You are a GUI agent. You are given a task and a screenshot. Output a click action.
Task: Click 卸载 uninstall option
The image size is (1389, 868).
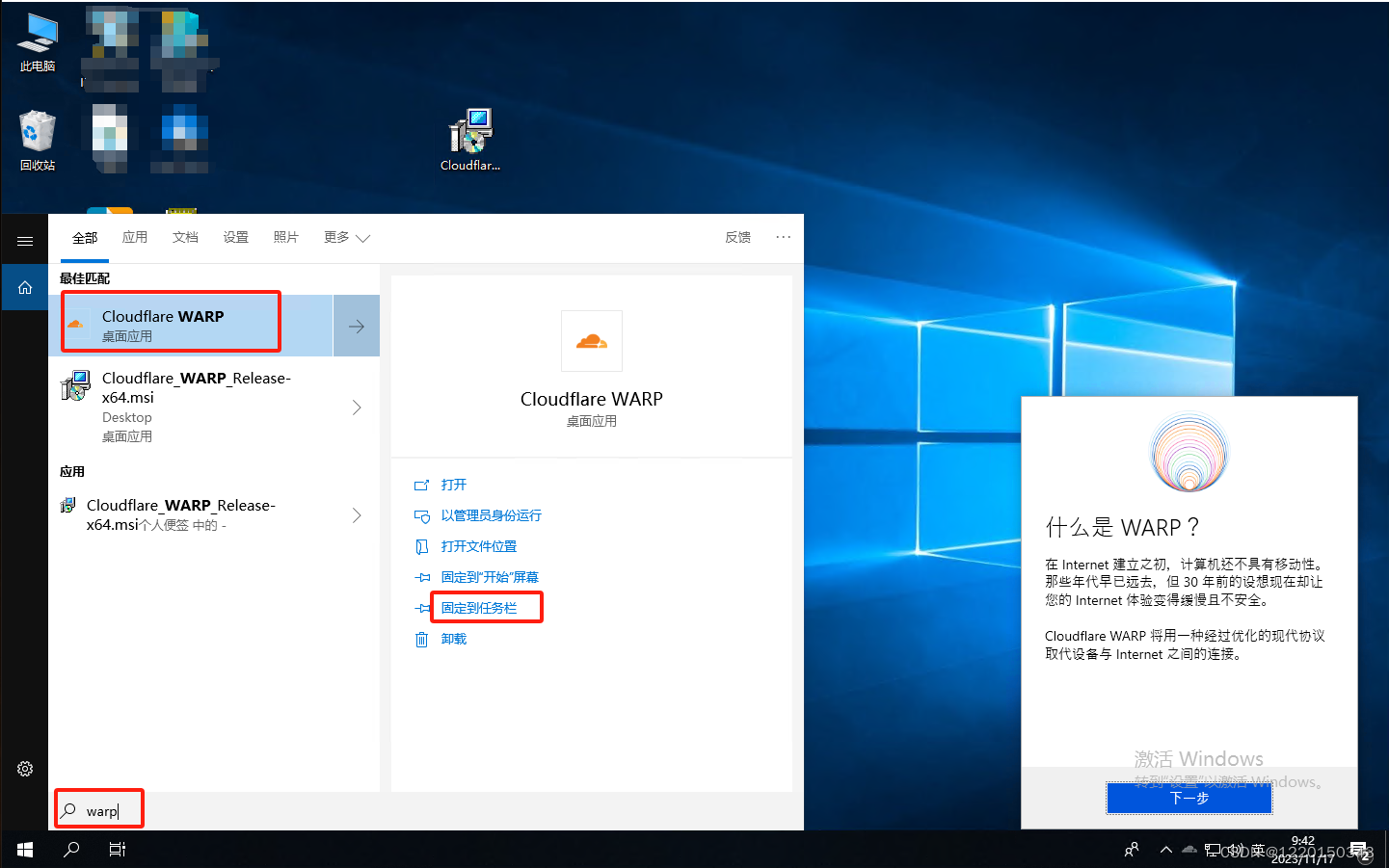pos(454,639)
